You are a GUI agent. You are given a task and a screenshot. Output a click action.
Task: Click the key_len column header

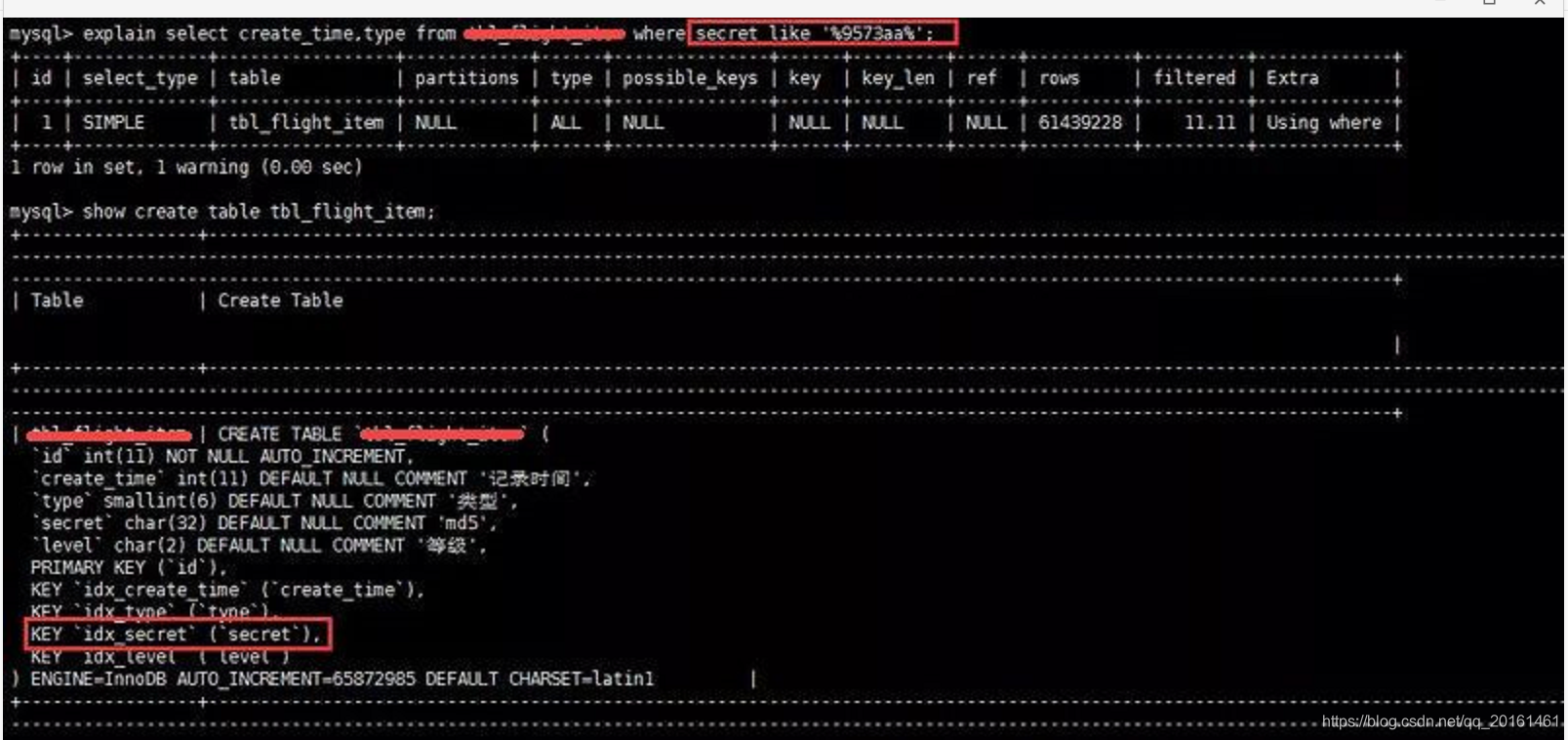click(898, 78)
